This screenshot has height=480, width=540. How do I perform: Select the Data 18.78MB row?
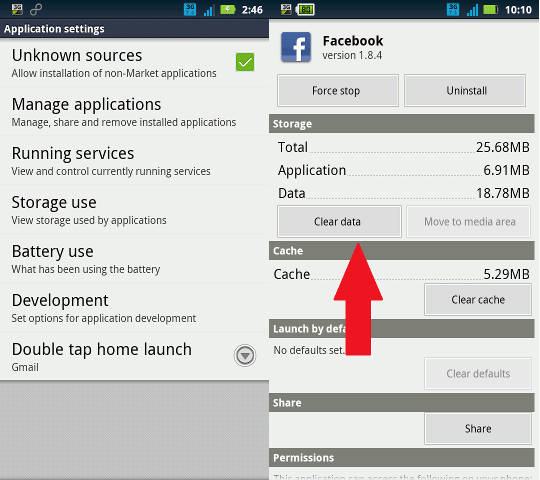403,194
